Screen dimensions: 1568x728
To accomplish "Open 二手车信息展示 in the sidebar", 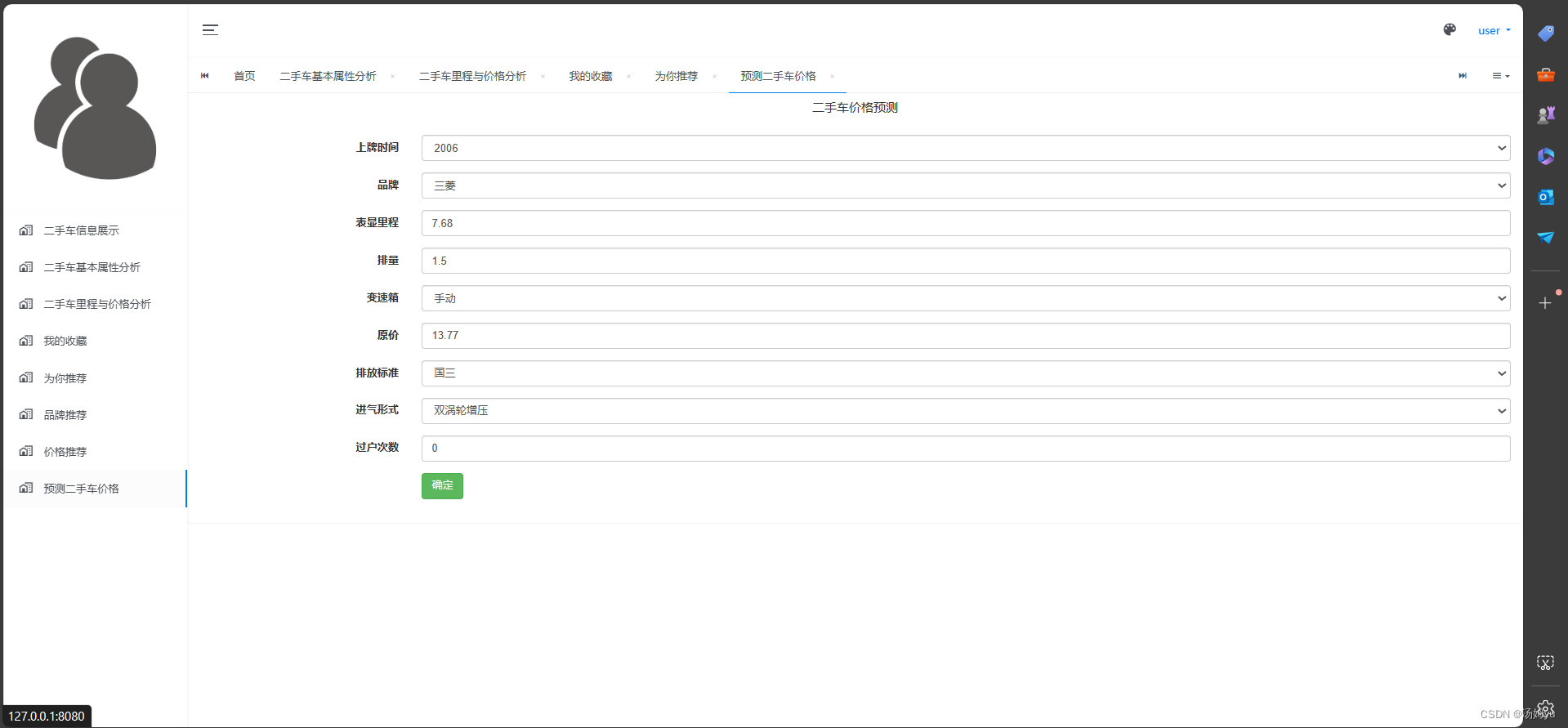I will (95, 230).
